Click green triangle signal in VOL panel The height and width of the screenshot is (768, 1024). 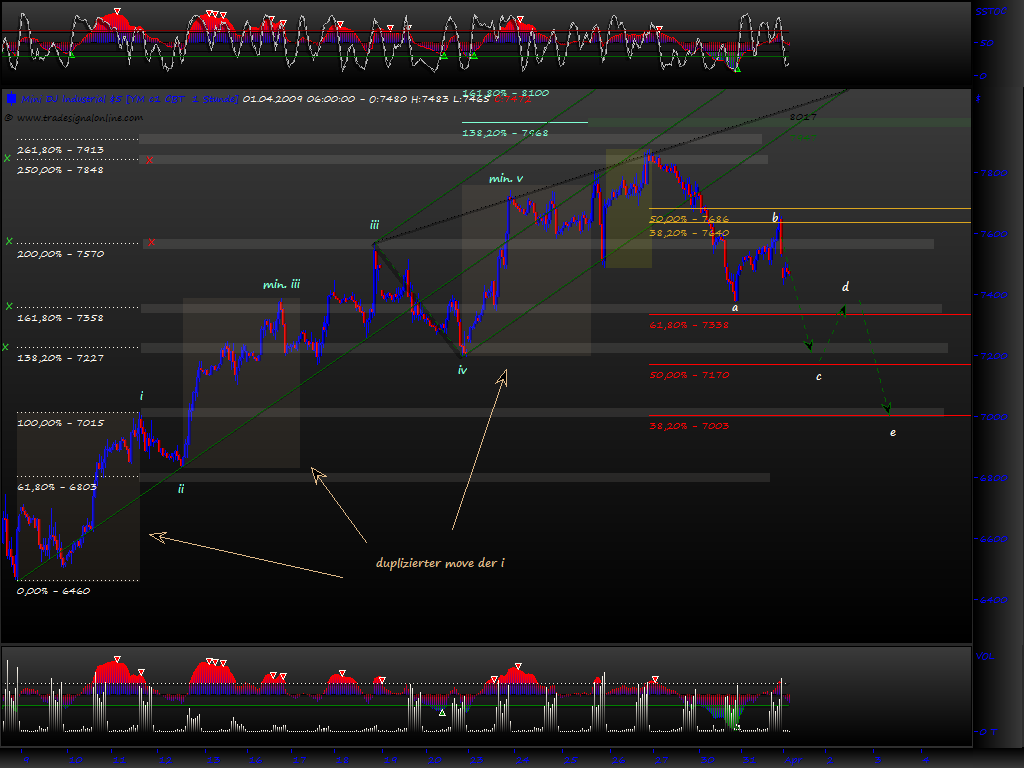[x=442, y=712]
